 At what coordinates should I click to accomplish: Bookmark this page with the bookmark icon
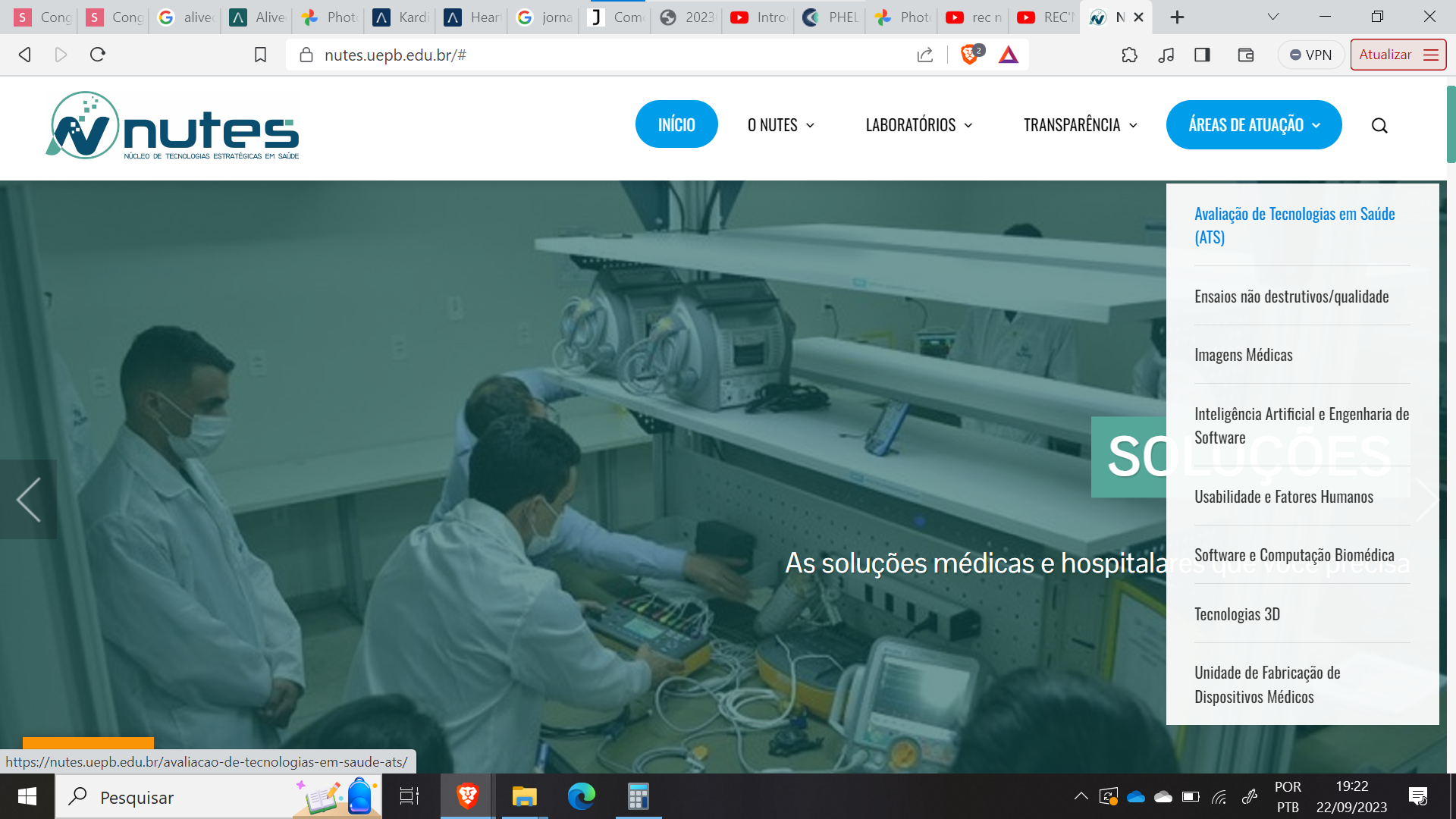pos(260,55)
